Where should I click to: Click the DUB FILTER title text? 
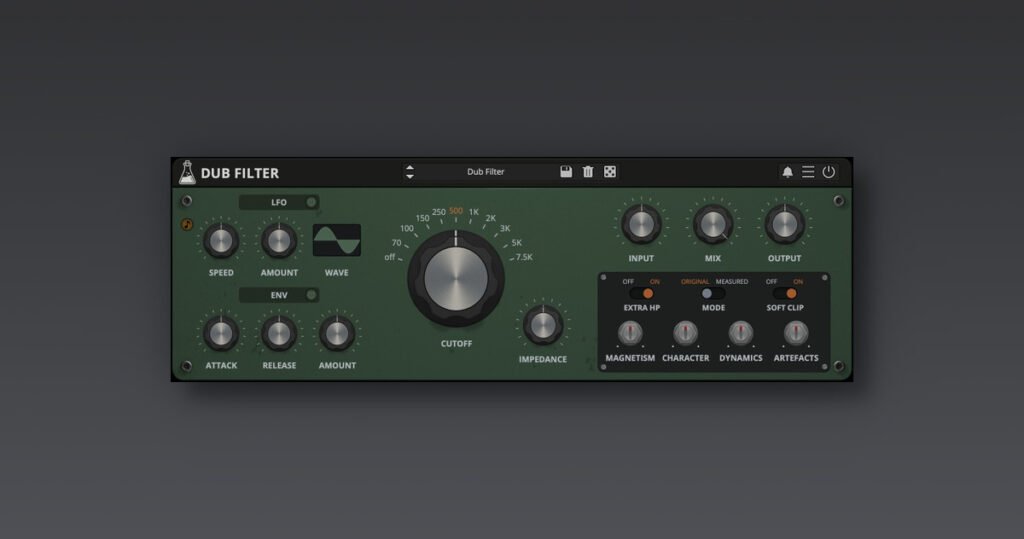pyautogui.click(x=240, y=173)
